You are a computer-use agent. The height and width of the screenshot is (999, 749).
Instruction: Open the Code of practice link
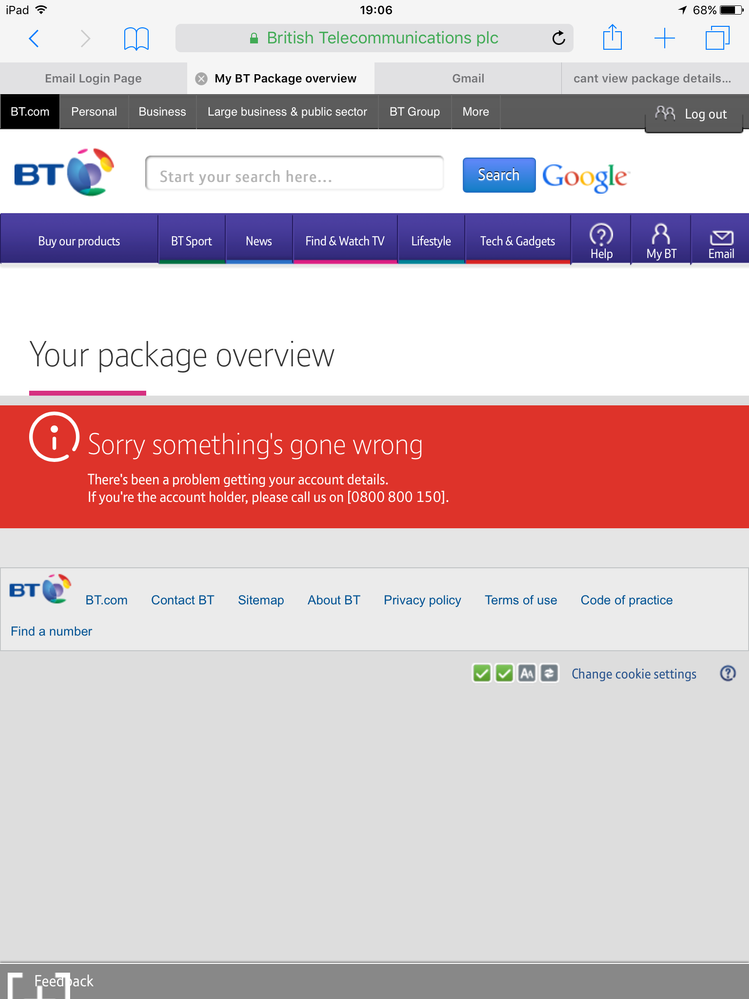pyautogui.click(x=627, y=600)
